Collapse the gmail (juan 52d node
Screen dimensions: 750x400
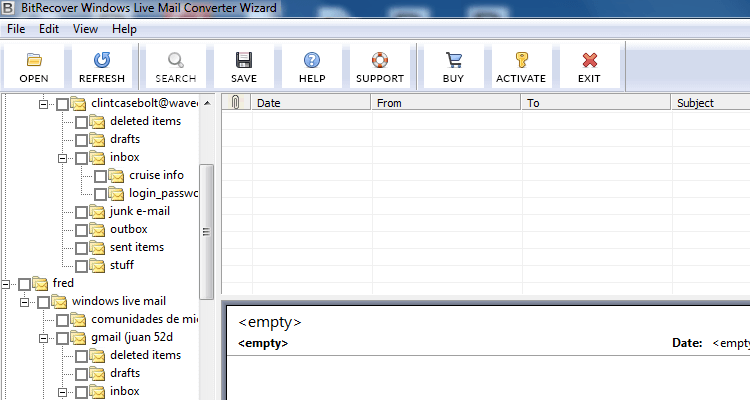click(x=44, y=338)
